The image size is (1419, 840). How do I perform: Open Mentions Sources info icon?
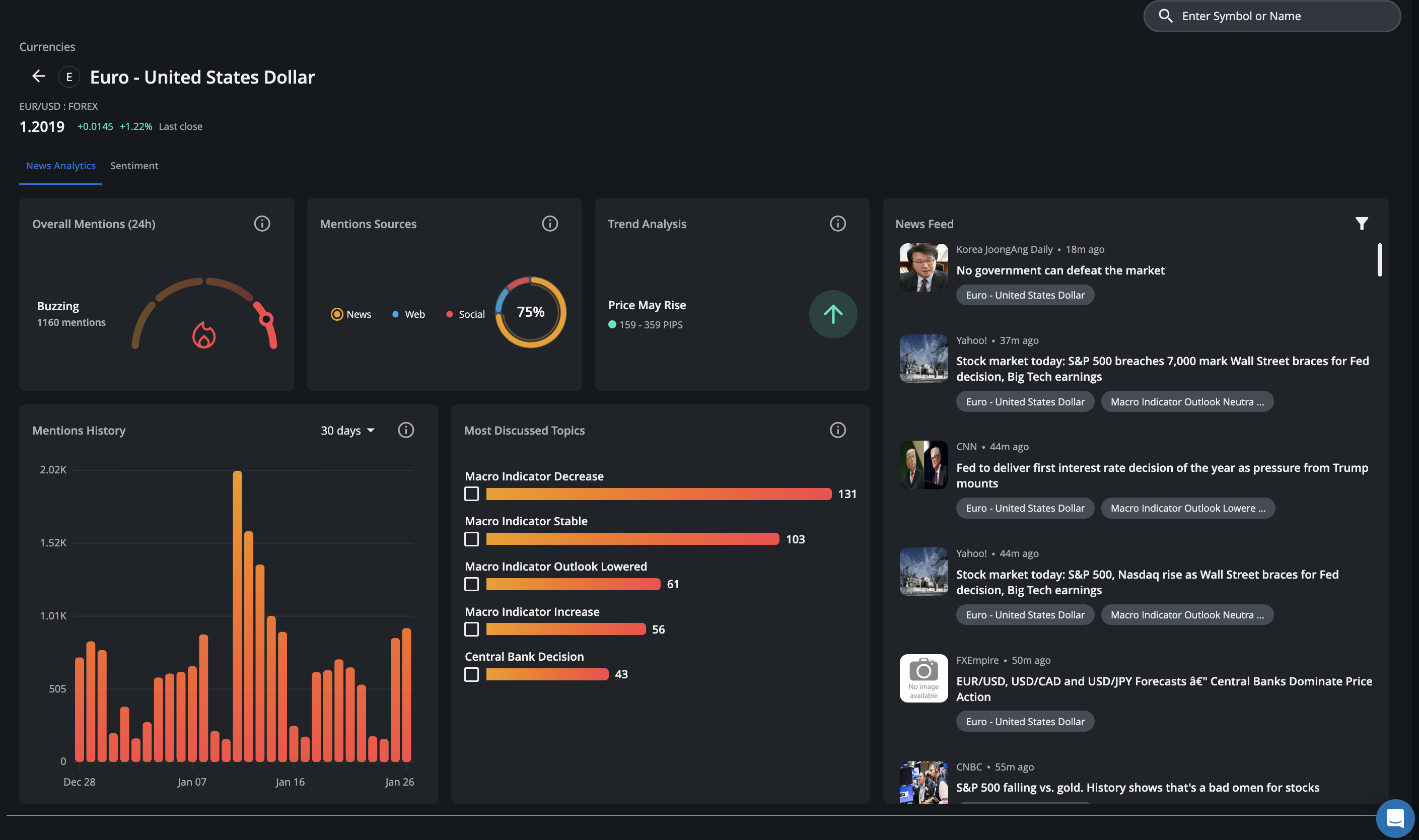coord(549,224)
